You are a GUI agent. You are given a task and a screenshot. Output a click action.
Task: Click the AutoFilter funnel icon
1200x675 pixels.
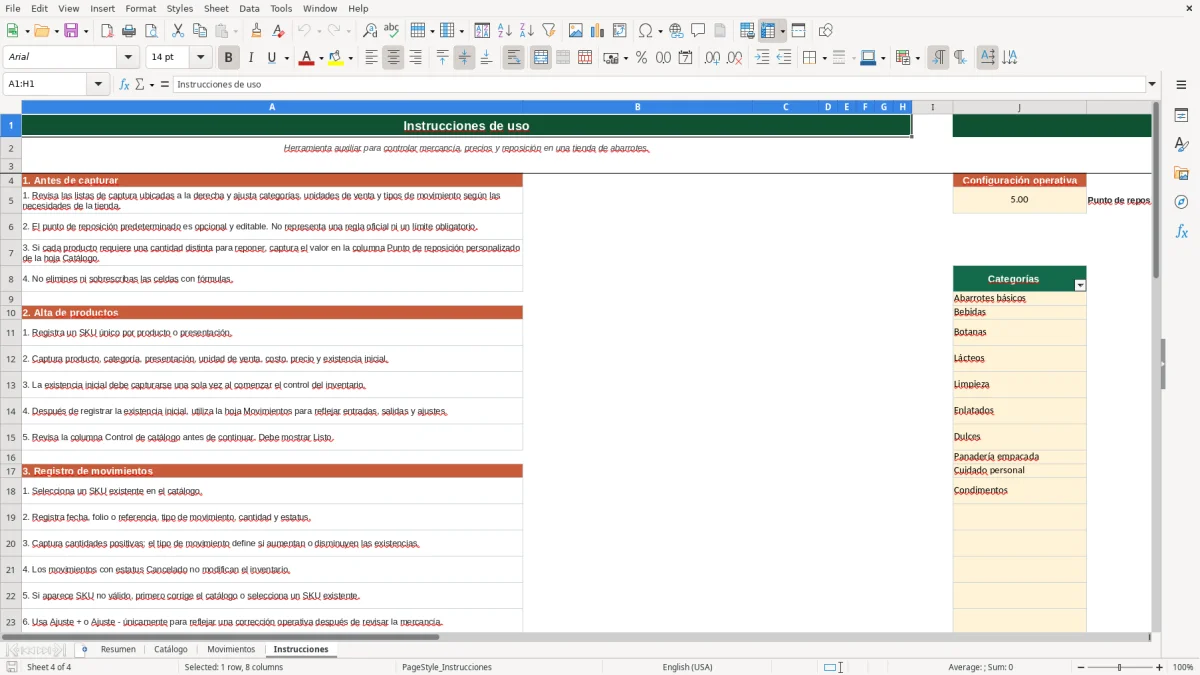point(548,31)
